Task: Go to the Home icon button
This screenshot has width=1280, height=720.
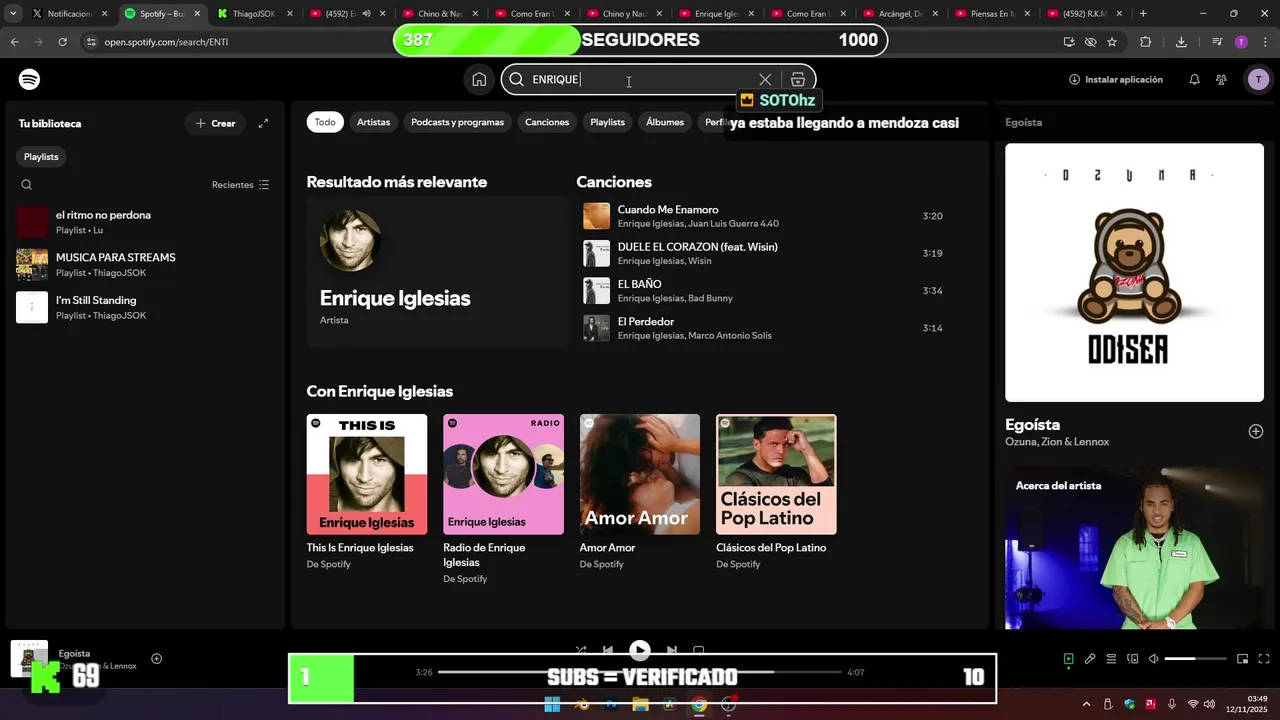Action: point(479,79)
